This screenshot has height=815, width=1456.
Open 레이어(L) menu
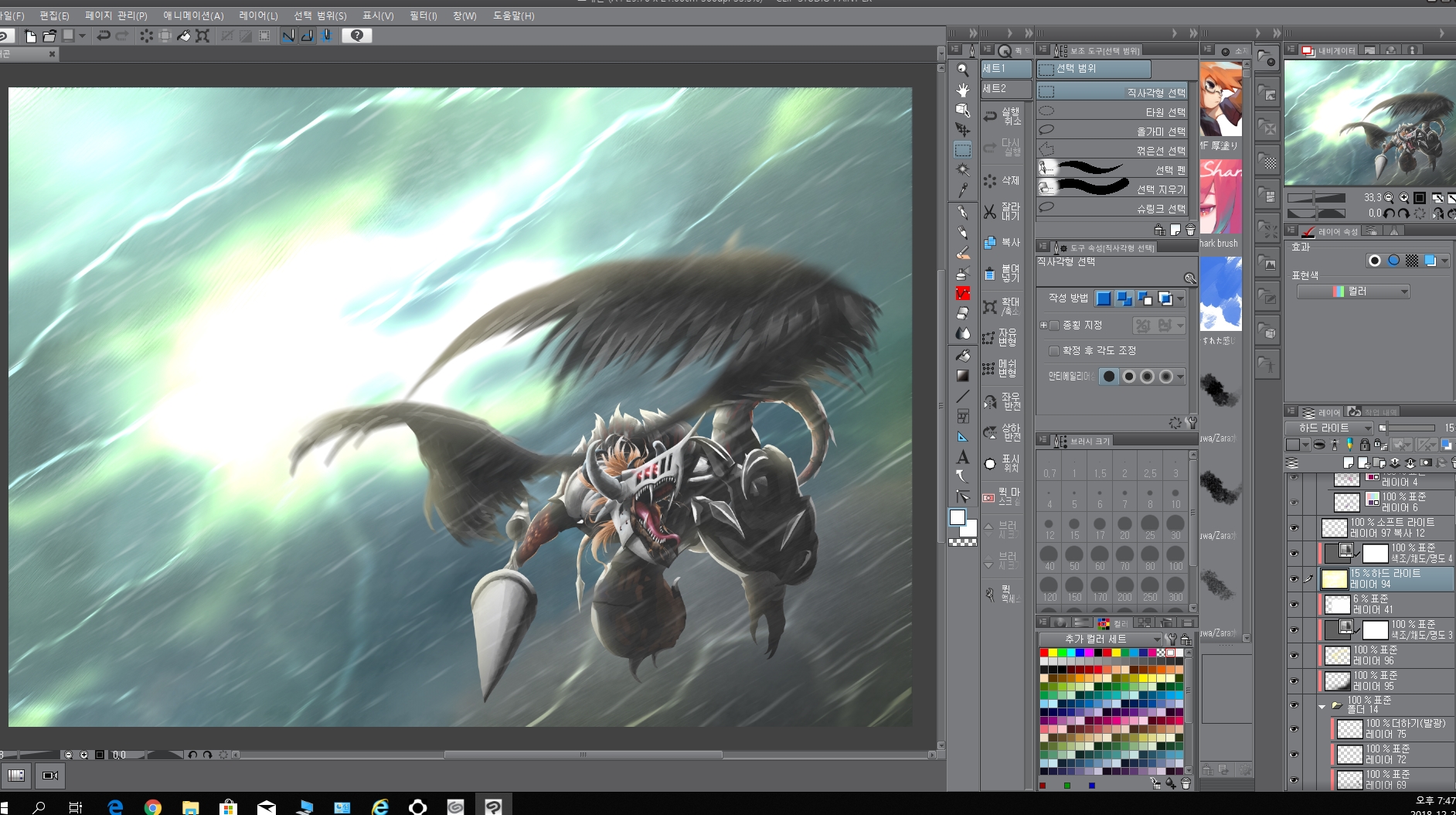[258, 15]
